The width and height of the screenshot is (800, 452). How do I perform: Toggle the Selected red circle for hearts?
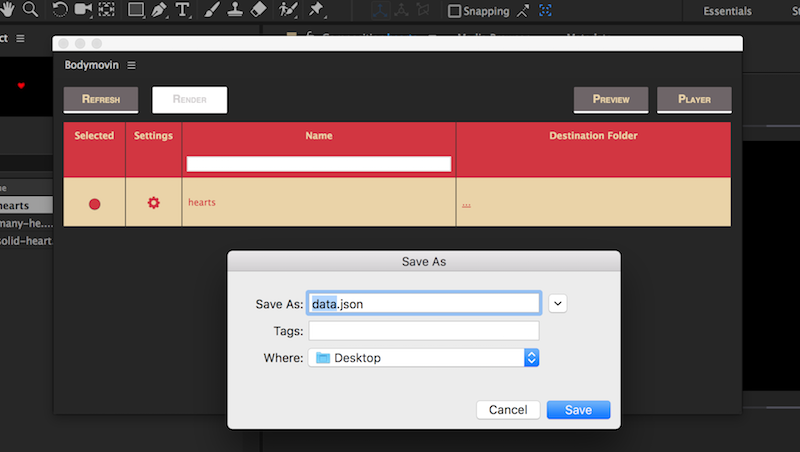94,204
